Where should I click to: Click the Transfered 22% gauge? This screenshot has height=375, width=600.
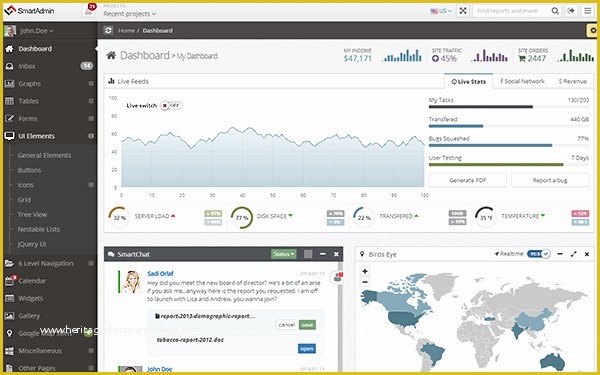click(x=364, y=217)
